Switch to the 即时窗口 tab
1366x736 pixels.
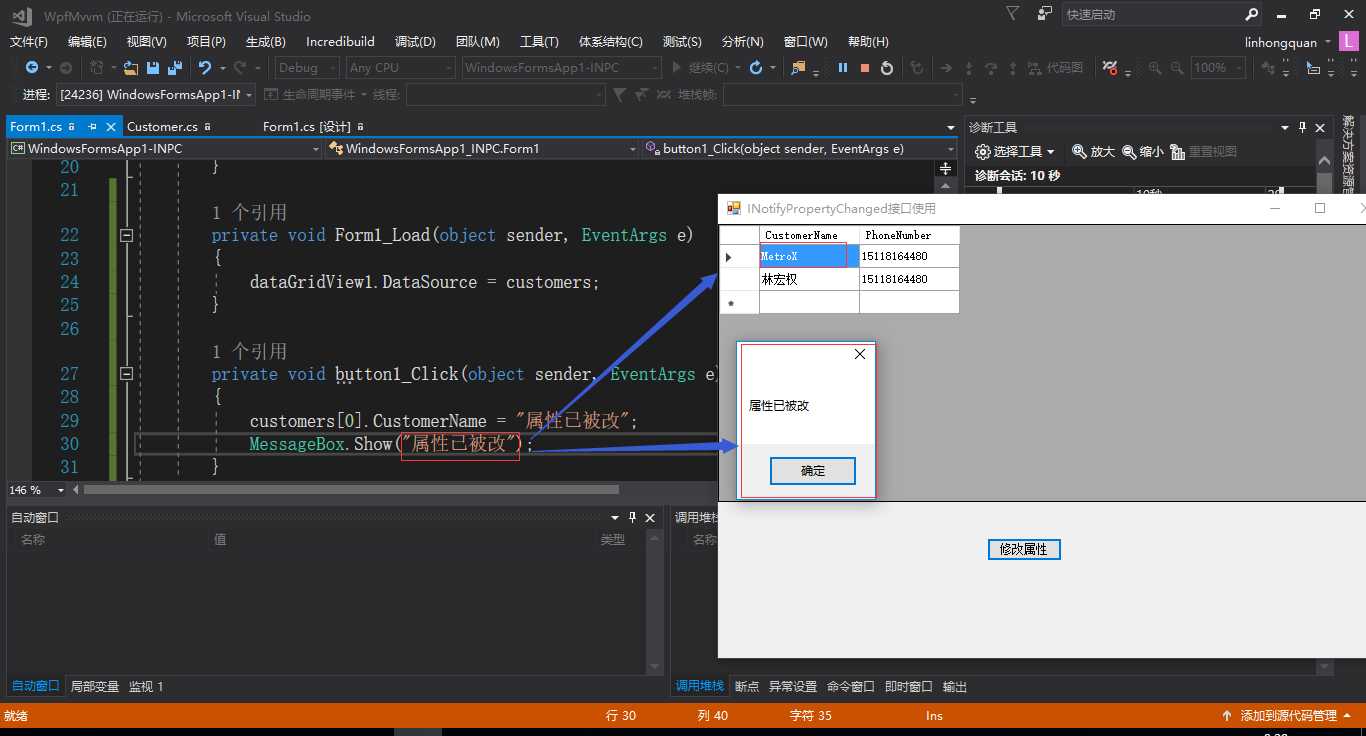[909, 686]
